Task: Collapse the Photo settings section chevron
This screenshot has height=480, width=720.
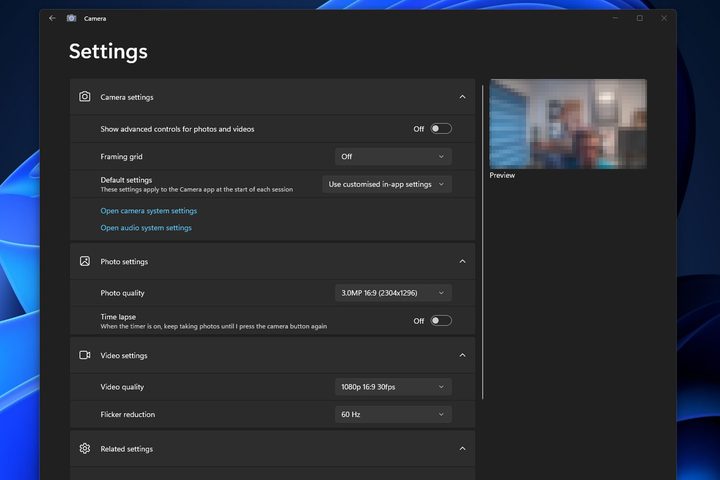Action: pos(462,261)
